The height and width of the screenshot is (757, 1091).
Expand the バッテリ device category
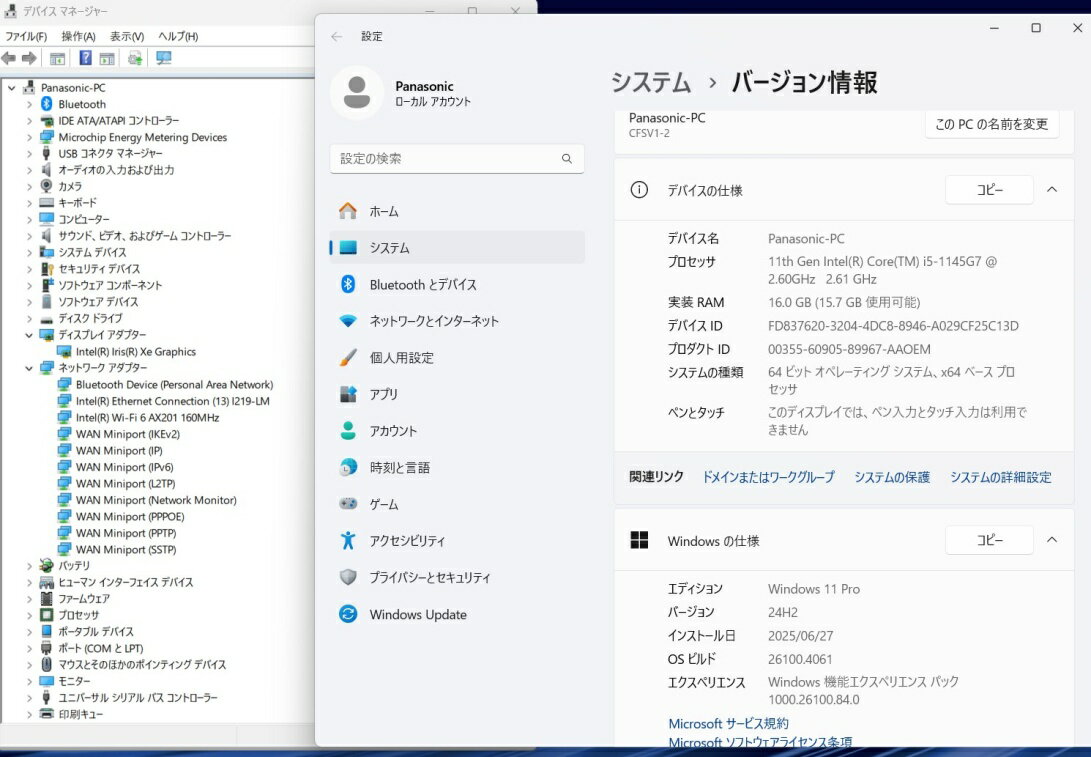[x=29, y=566]
